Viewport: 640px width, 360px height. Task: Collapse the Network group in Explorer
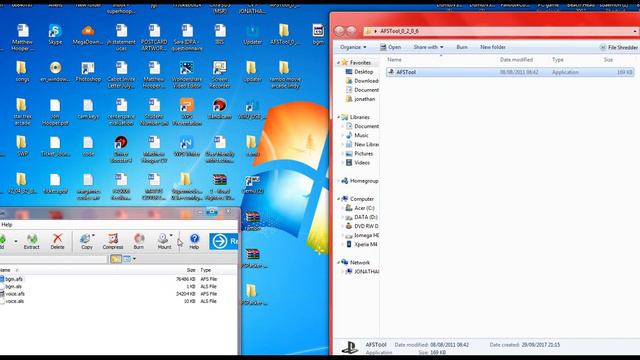coord(338,262)
